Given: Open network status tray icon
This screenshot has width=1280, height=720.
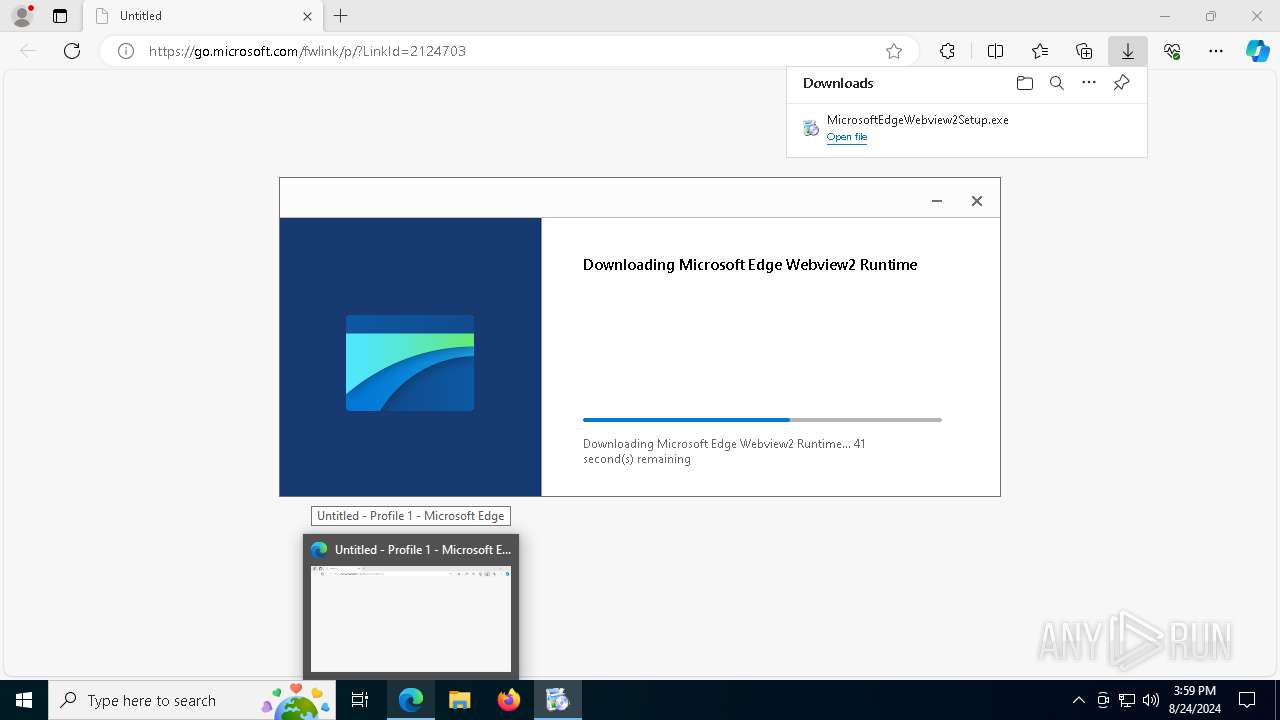Looking at the screenshot, I should [1127, 700].
